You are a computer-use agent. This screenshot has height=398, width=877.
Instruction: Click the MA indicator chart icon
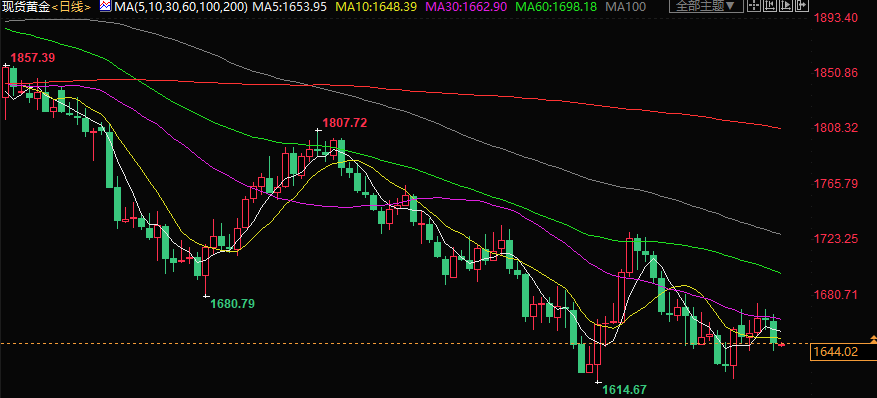click(105, 6)
